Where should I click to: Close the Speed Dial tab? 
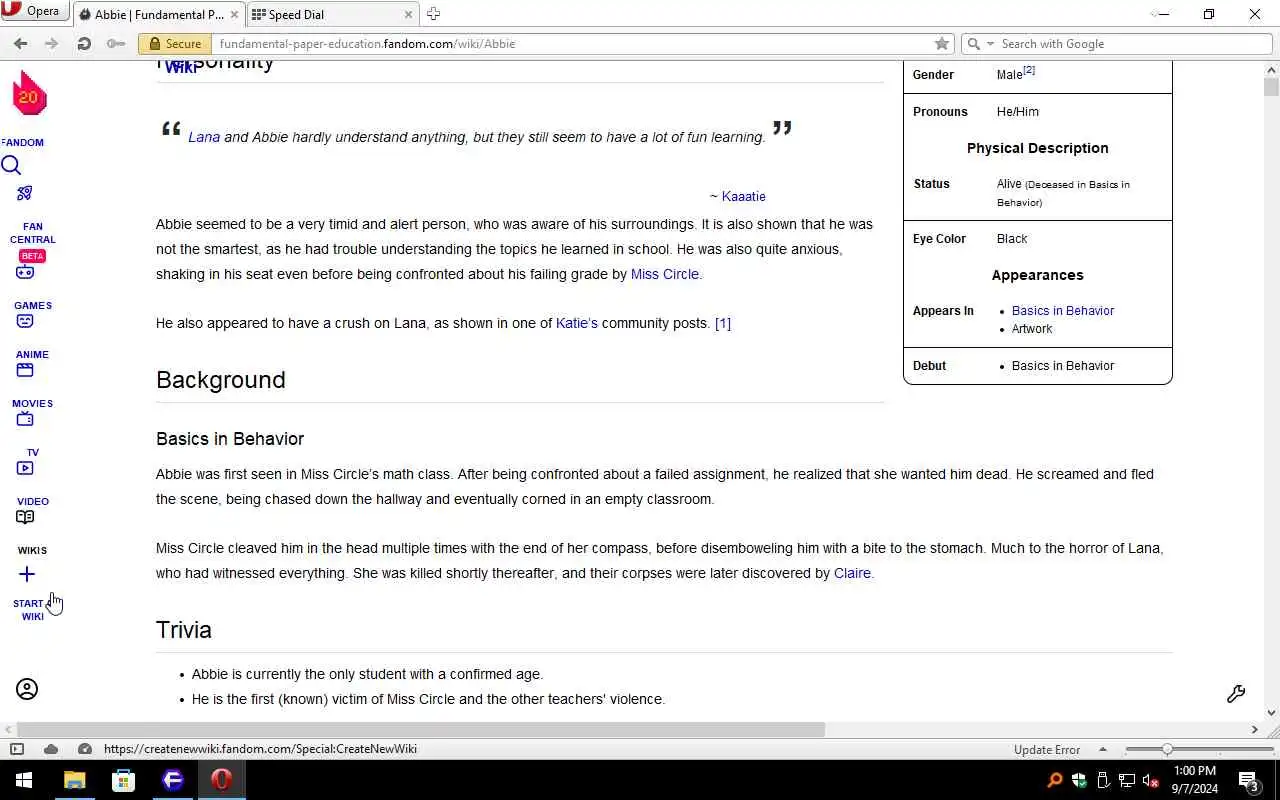(x=408, y=14)
